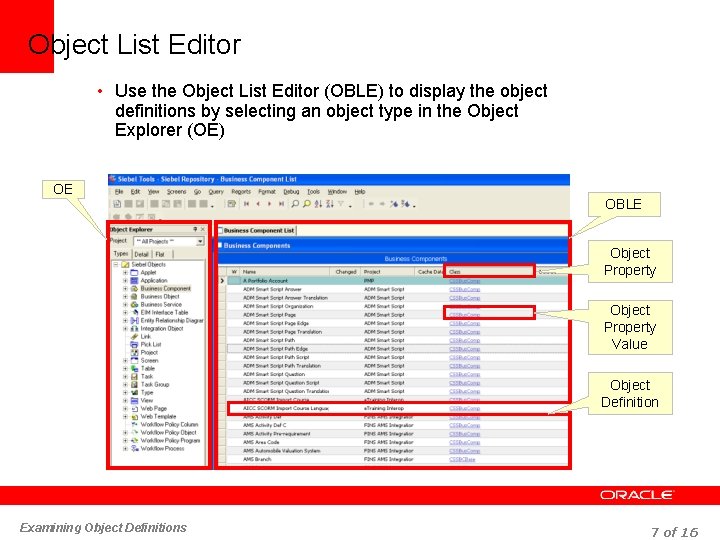
Task: Pin the Object Explorer pane
Action: pyautogui.click(x=195, y=229)
